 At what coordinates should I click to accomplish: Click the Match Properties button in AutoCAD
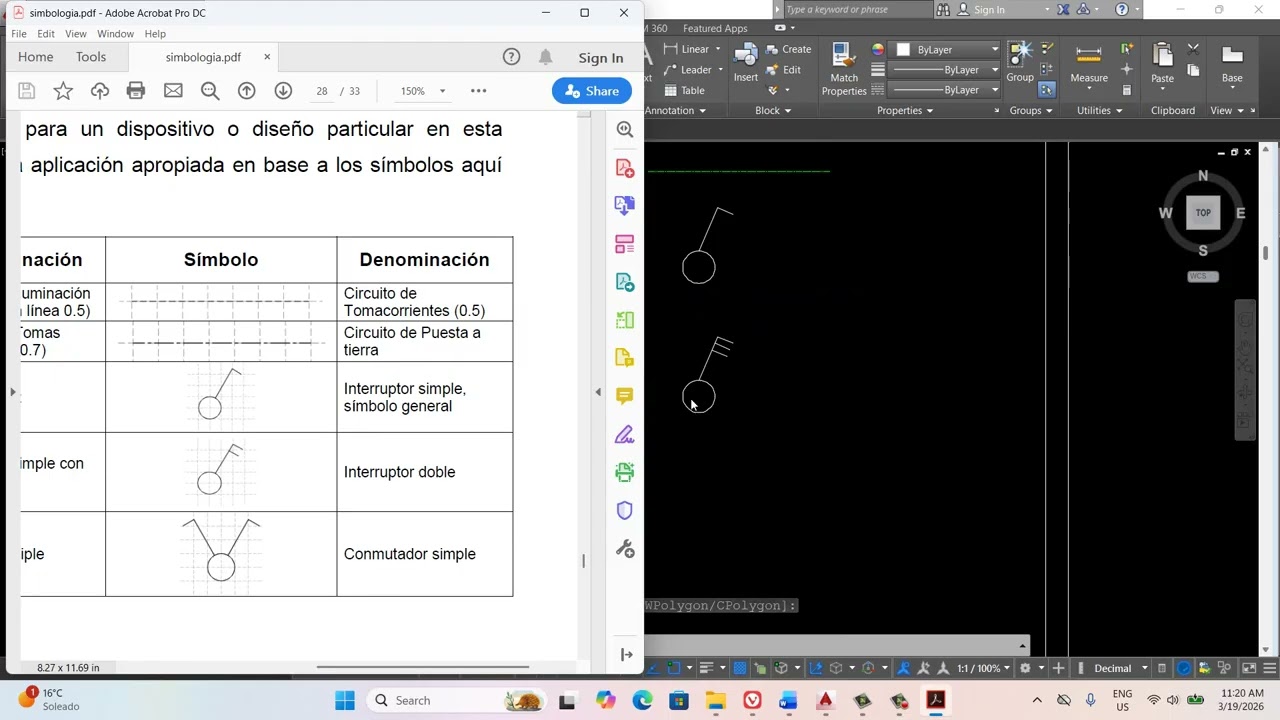click(x=844, y=68)
